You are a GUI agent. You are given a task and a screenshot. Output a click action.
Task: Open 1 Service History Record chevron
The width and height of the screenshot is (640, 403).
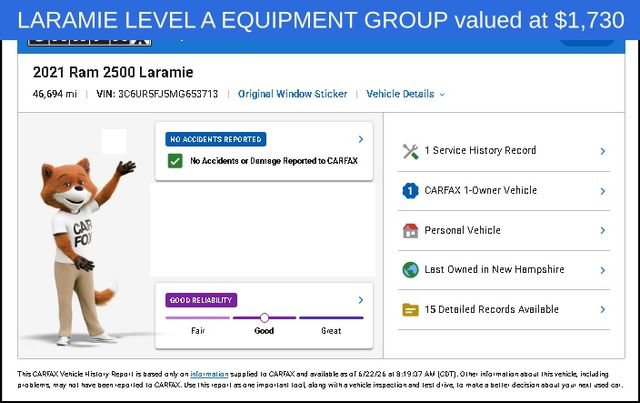[602, 151]
